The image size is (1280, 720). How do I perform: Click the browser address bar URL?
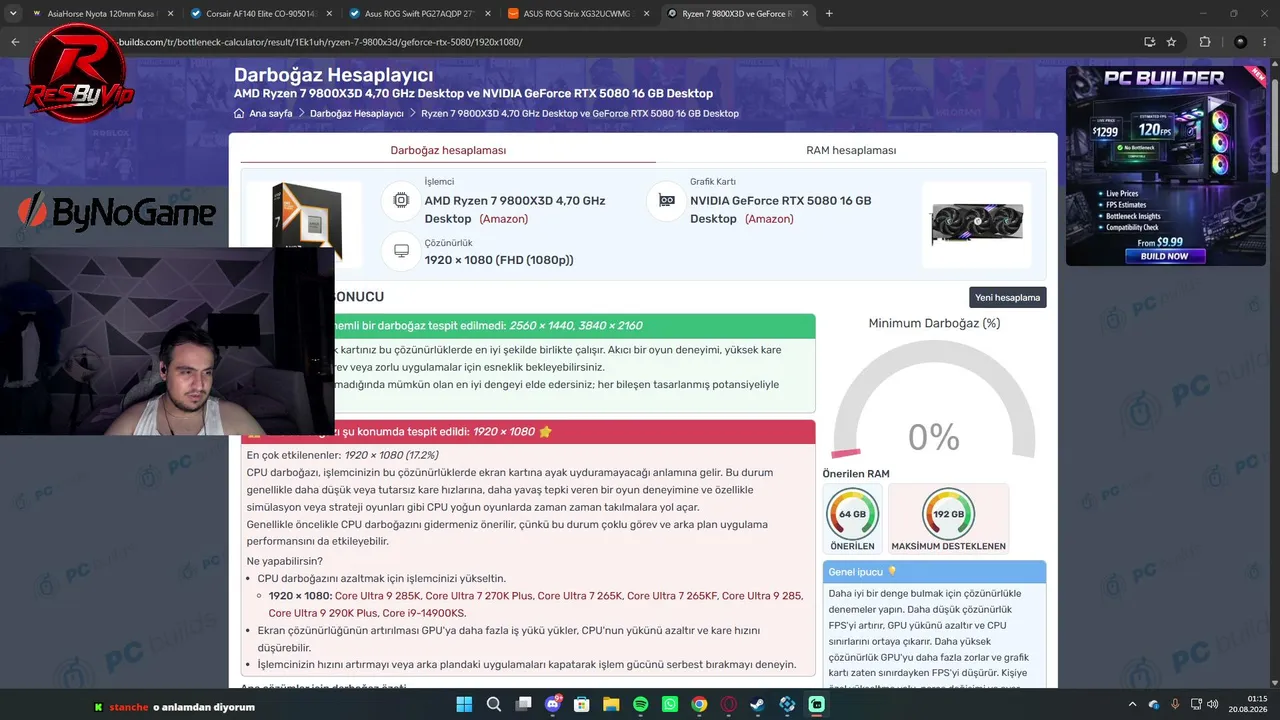320,42
